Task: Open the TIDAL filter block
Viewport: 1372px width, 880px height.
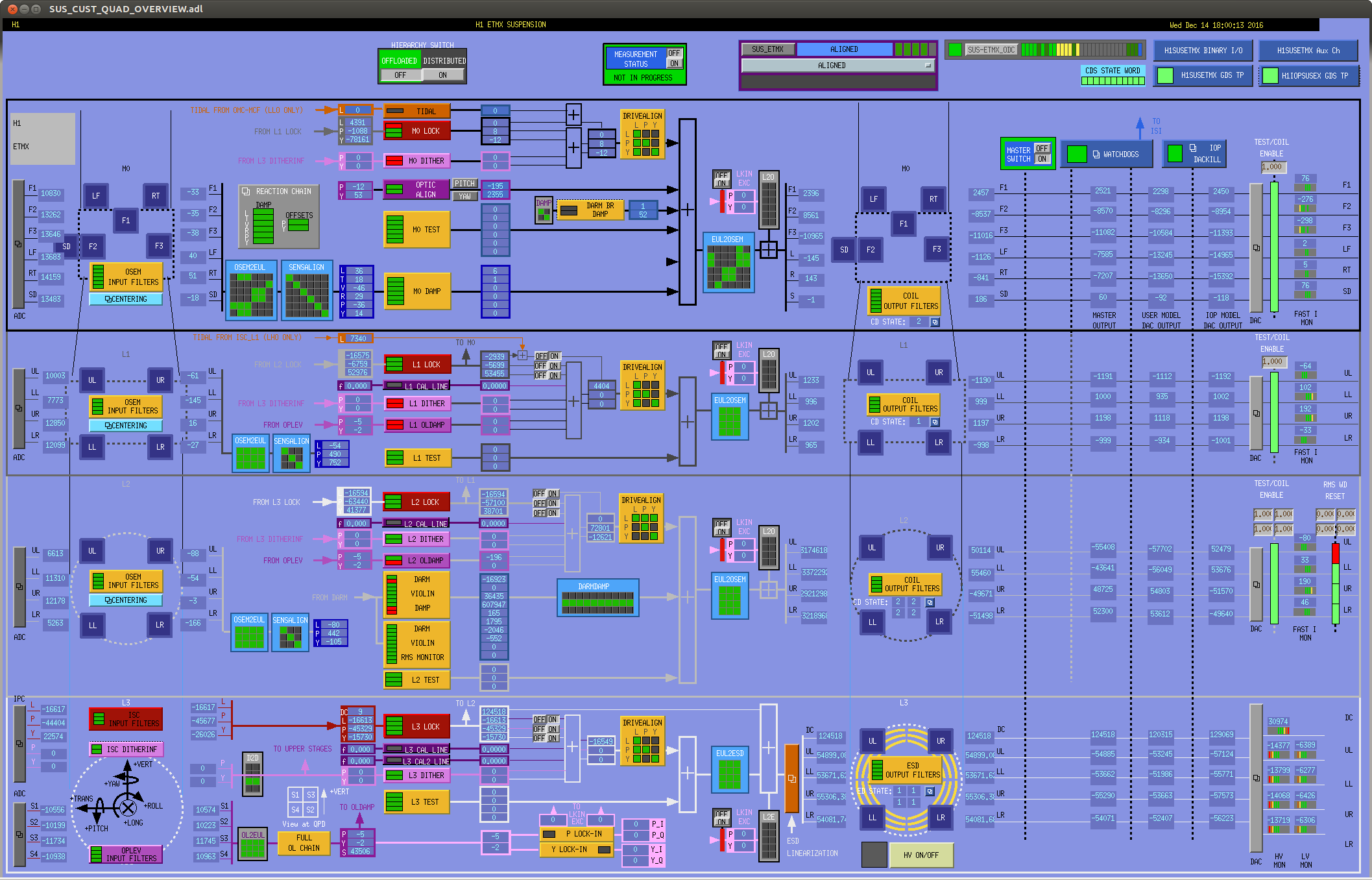Action: pos(416,111)
